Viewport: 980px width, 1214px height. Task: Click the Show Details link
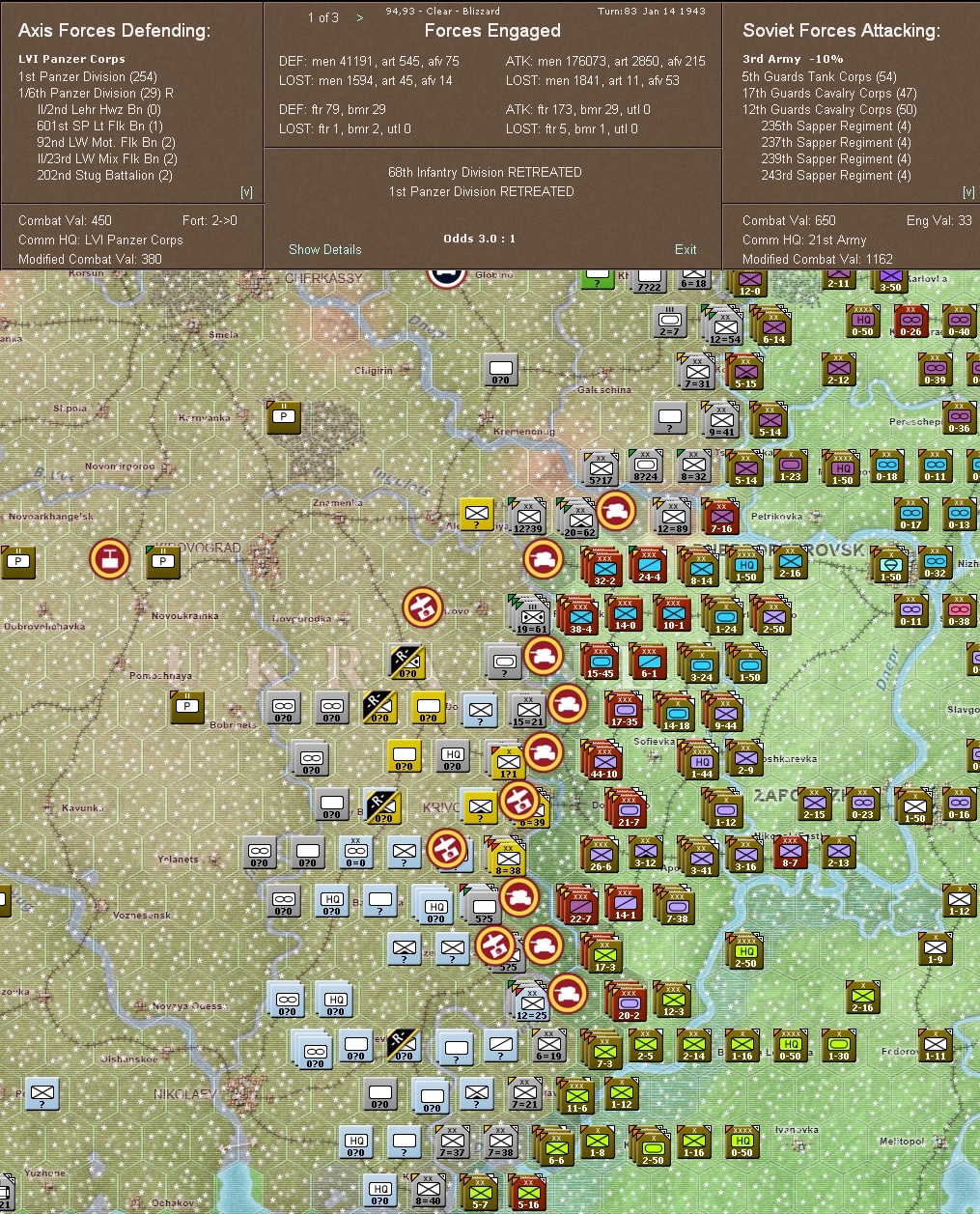324,249
